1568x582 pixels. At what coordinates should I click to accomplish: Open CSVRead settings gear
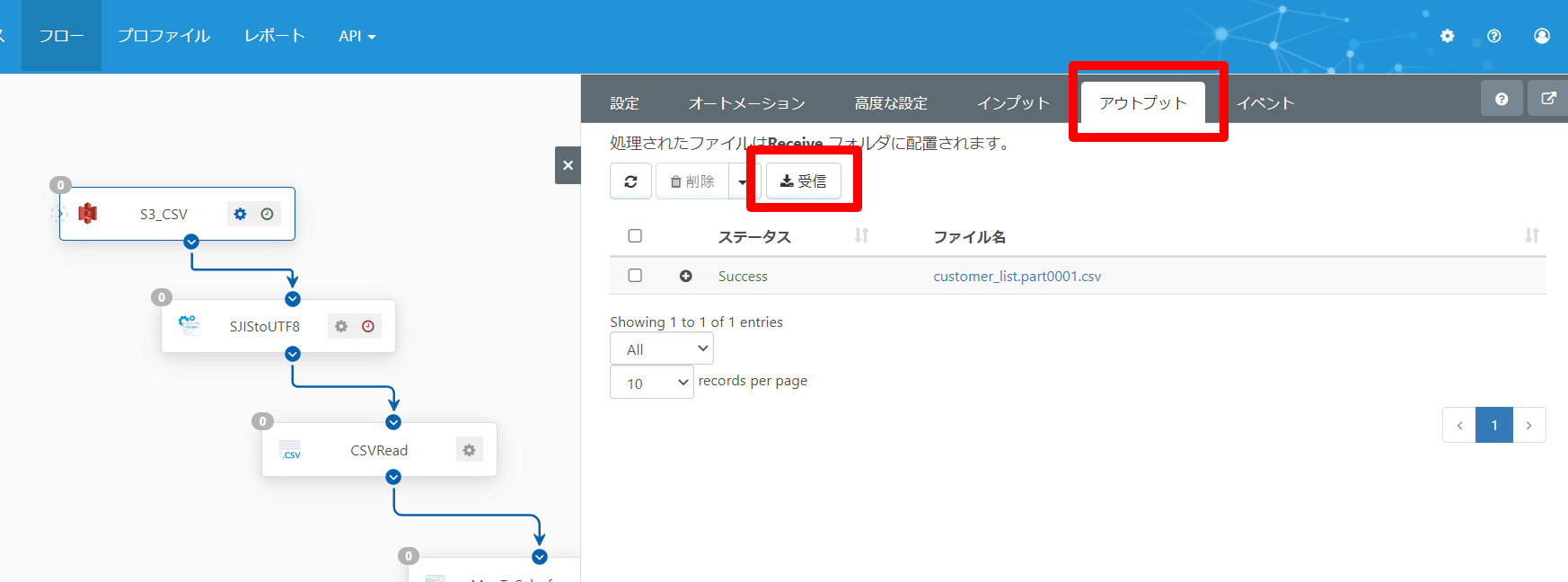pos(469,450)
